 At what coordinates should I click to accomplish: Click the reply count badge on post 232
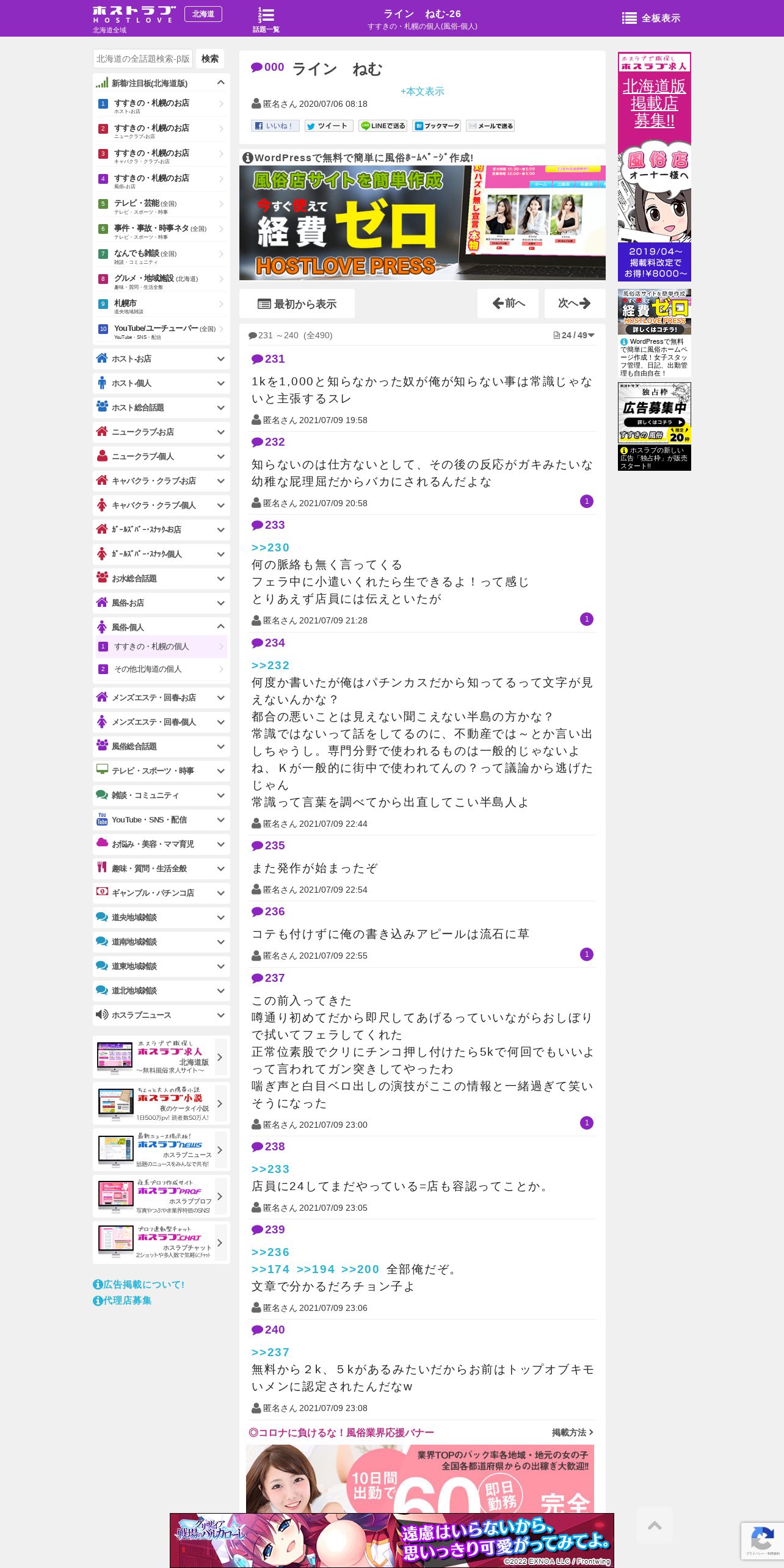586,501
